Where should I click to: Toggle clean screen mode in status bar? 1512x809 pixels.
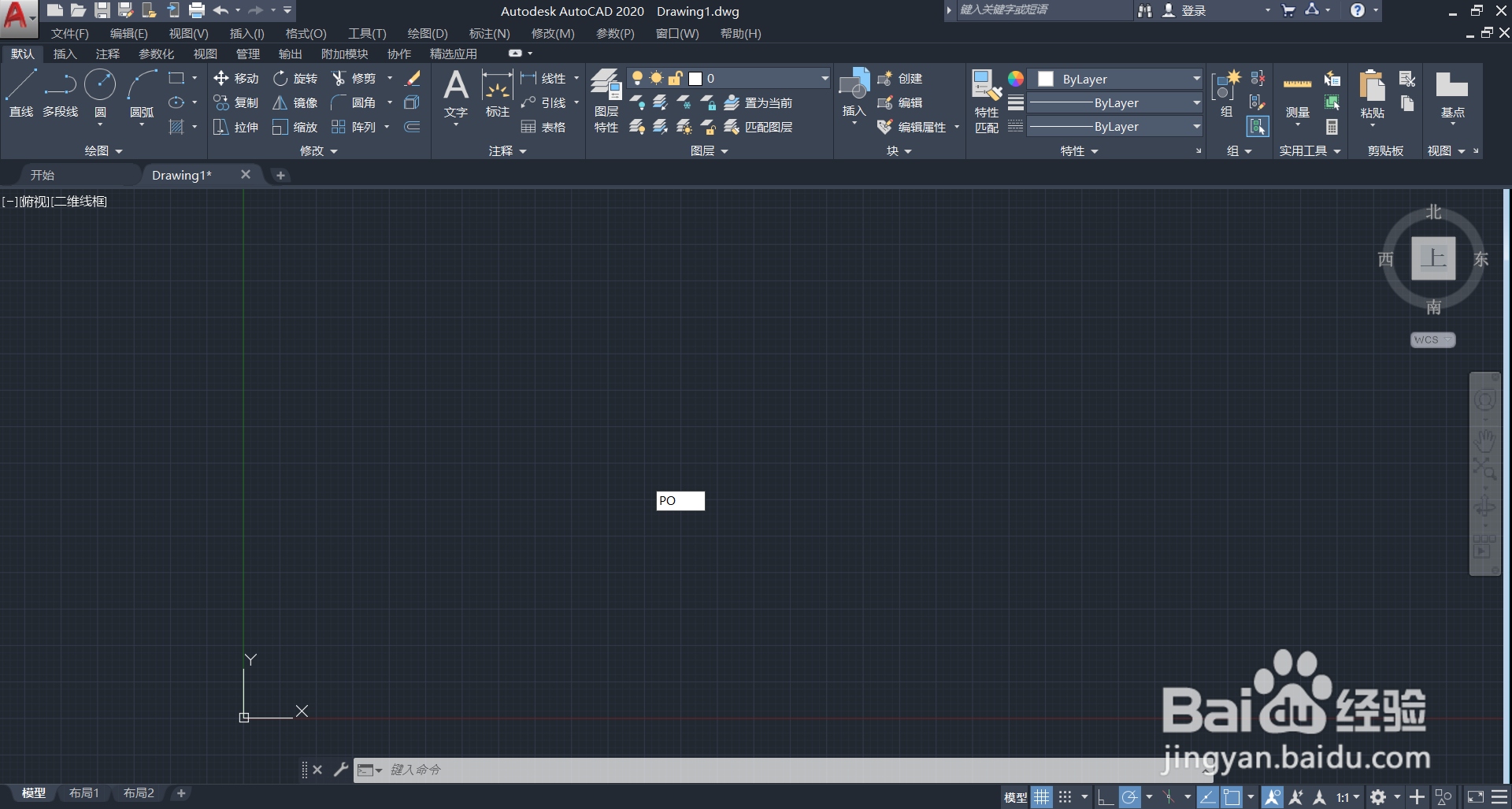1475,797
